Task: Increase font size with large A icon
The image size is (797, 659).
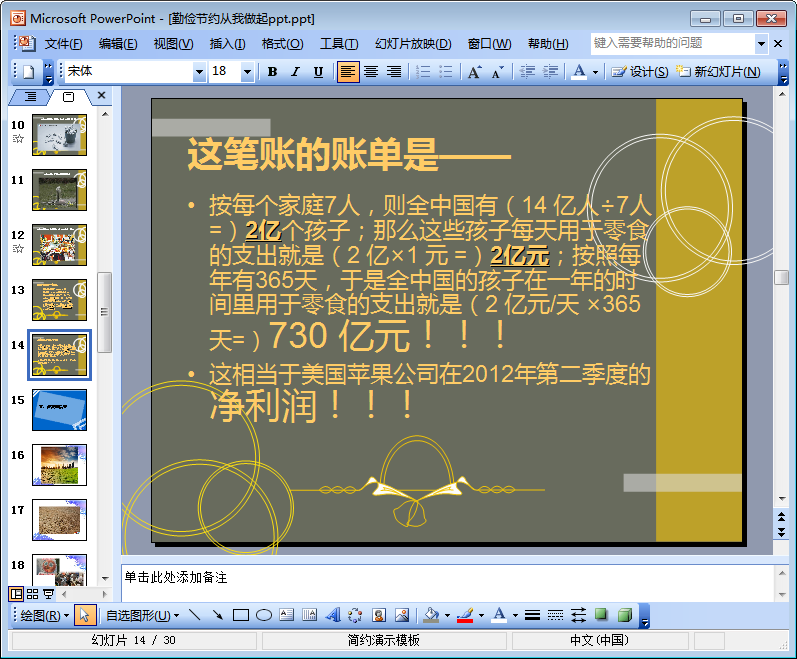Action: 475,72
